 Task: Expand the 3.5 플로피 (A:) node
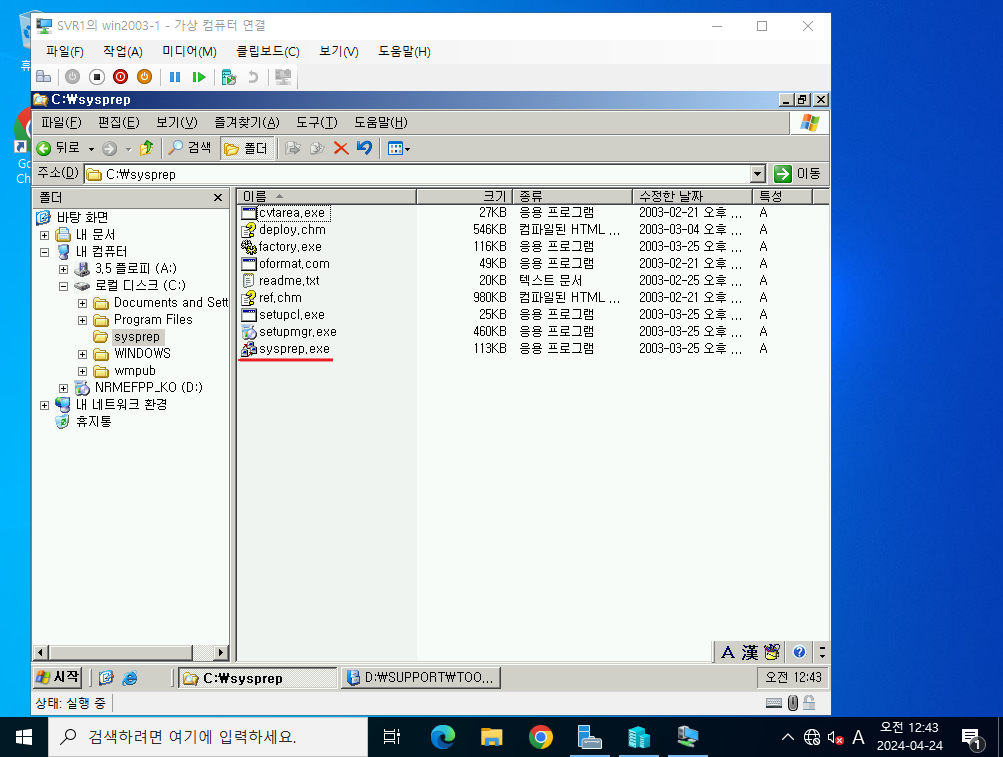[x=63, y=269]
